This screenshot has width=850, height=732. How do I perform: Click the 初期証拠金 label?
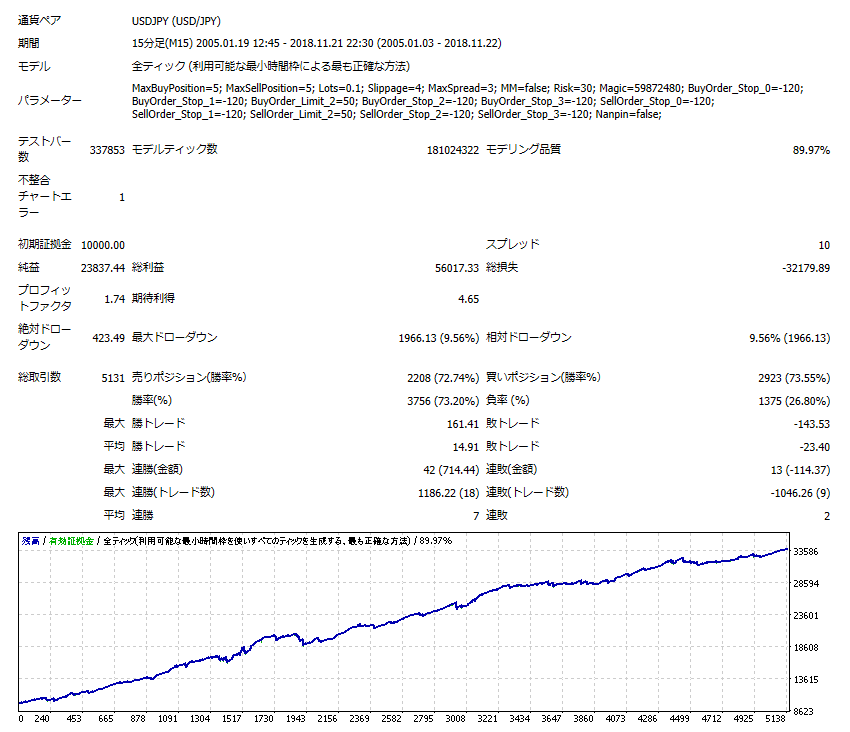44,244
